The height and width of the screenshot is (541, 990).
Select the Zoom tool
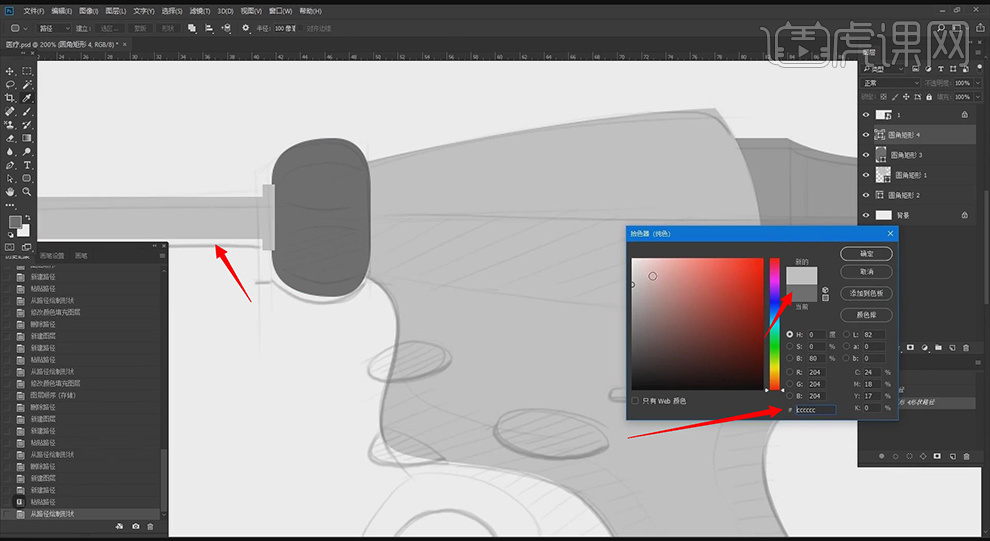(x=27, y=192)
